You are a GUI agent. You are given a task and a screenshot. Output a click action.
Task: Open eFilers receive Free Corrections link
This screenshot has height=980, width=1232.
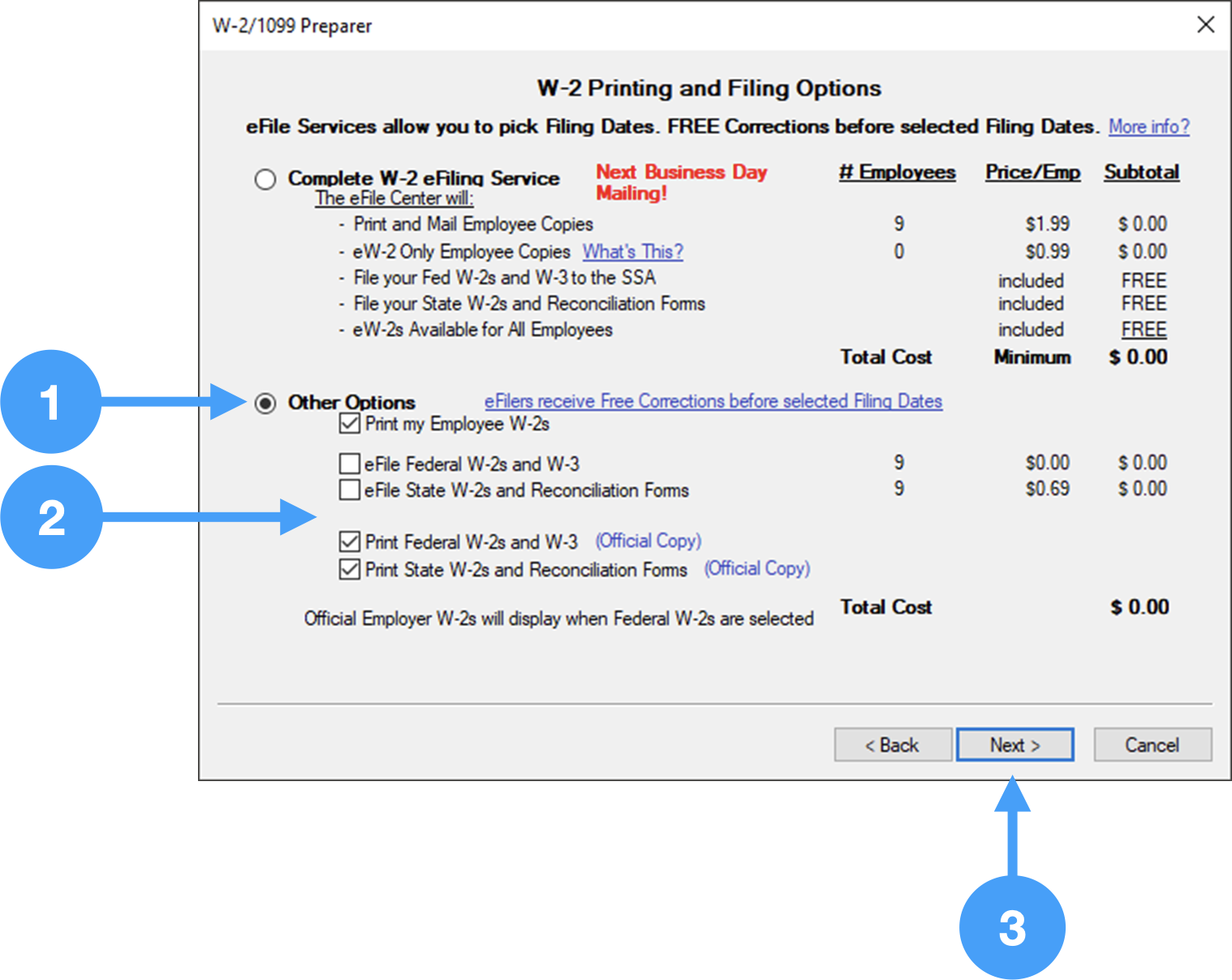click(713, 401)
